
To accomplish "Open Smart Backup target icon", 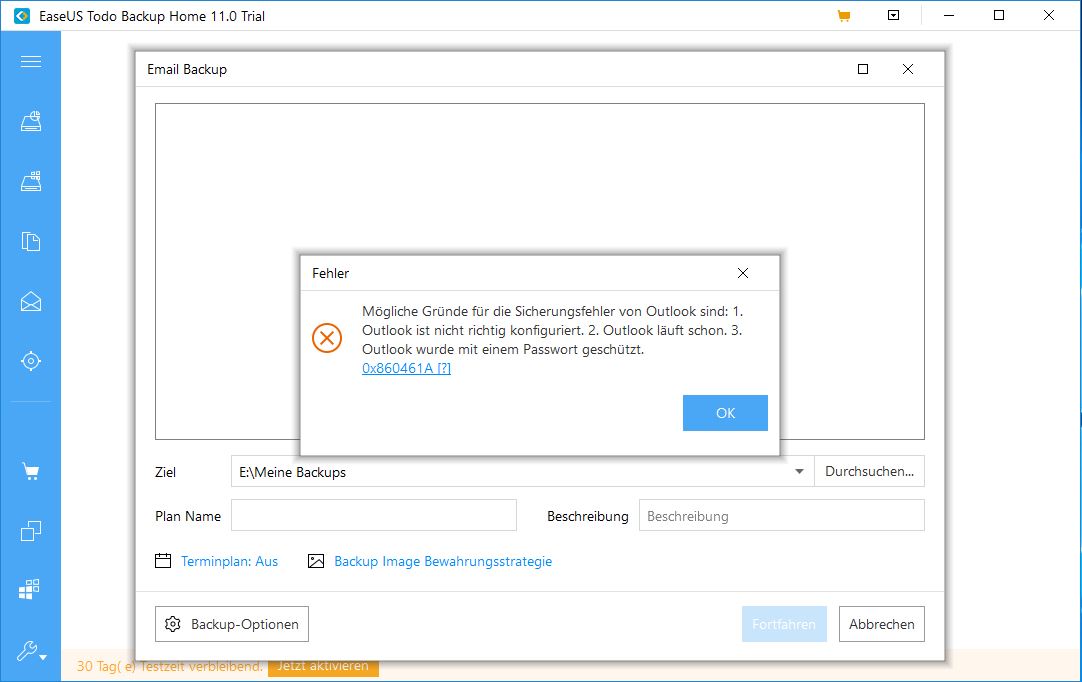I will (30, 361).
